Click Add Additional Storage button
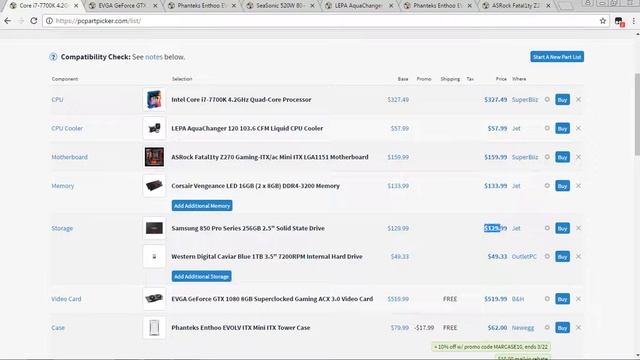 (202, 276)
